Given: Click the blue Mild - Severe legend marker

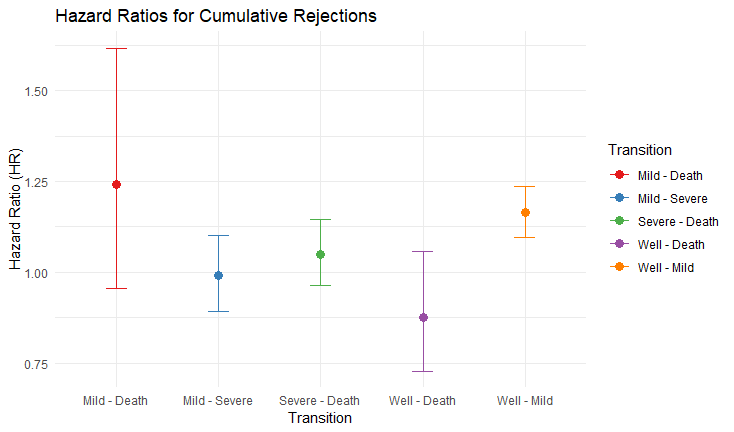Looking at the screenshot, I should [x=618, y=198].
